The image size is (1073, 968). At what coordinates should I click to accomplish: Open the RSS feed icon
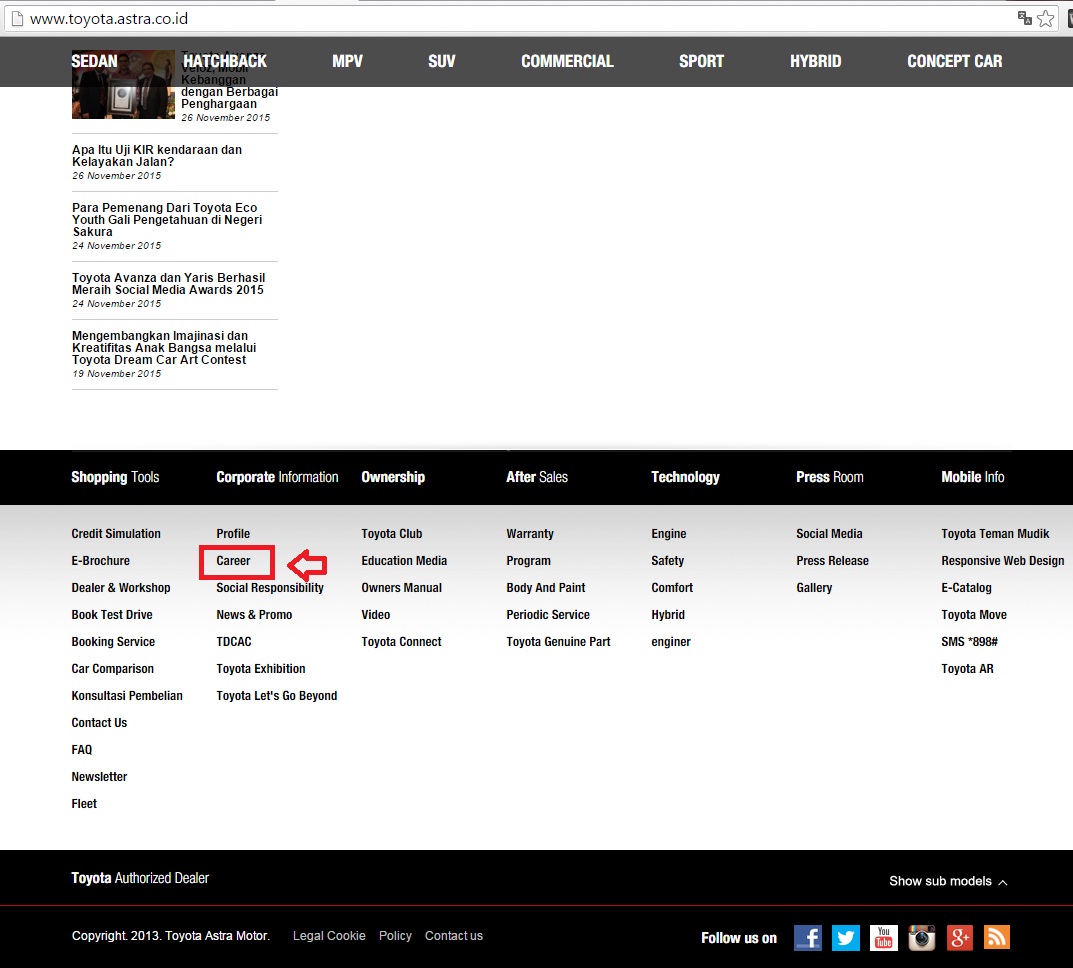pyautogui.click(x=997, y=937)
